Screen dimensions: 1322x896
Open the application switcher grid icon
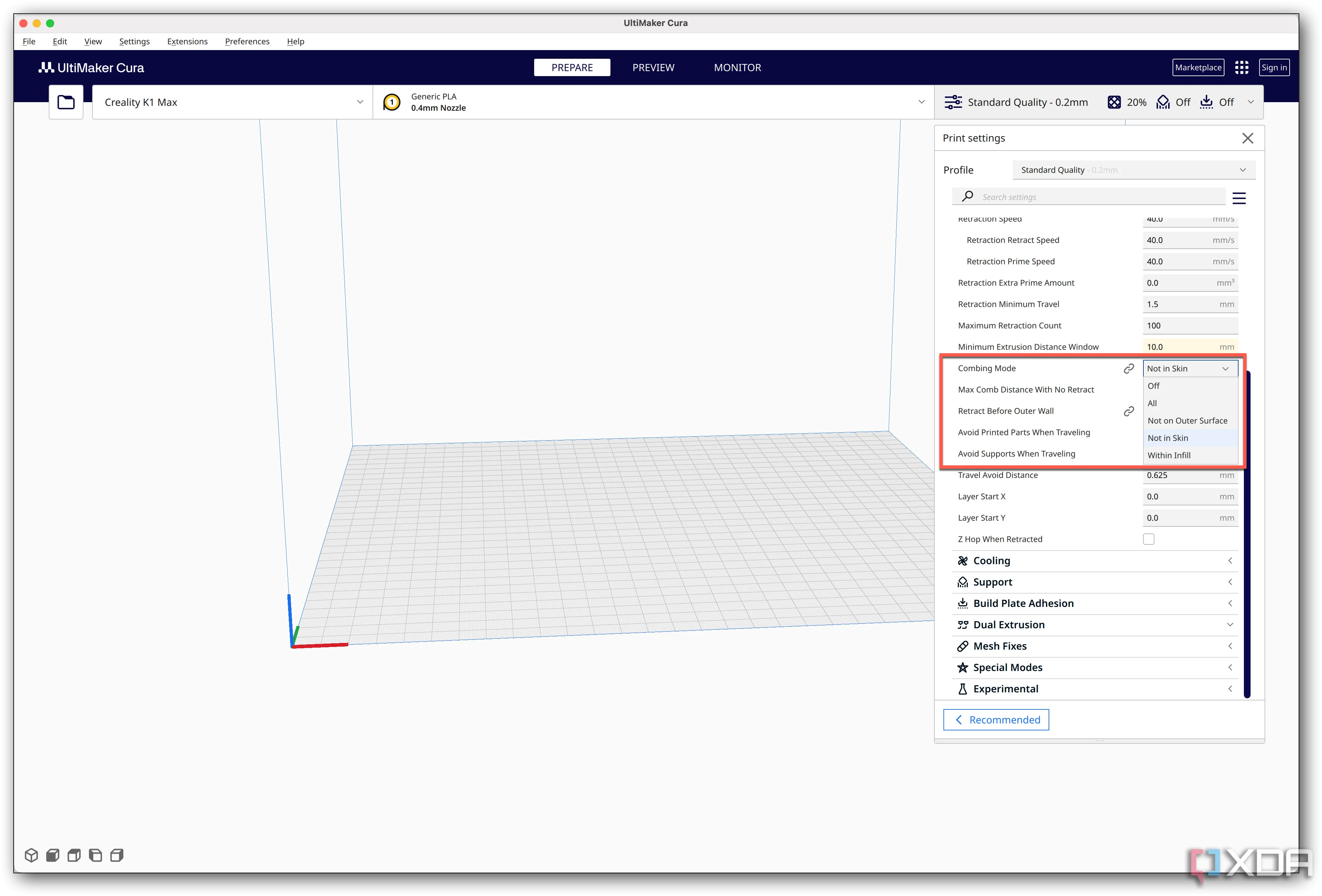[x=1241, y=68]
